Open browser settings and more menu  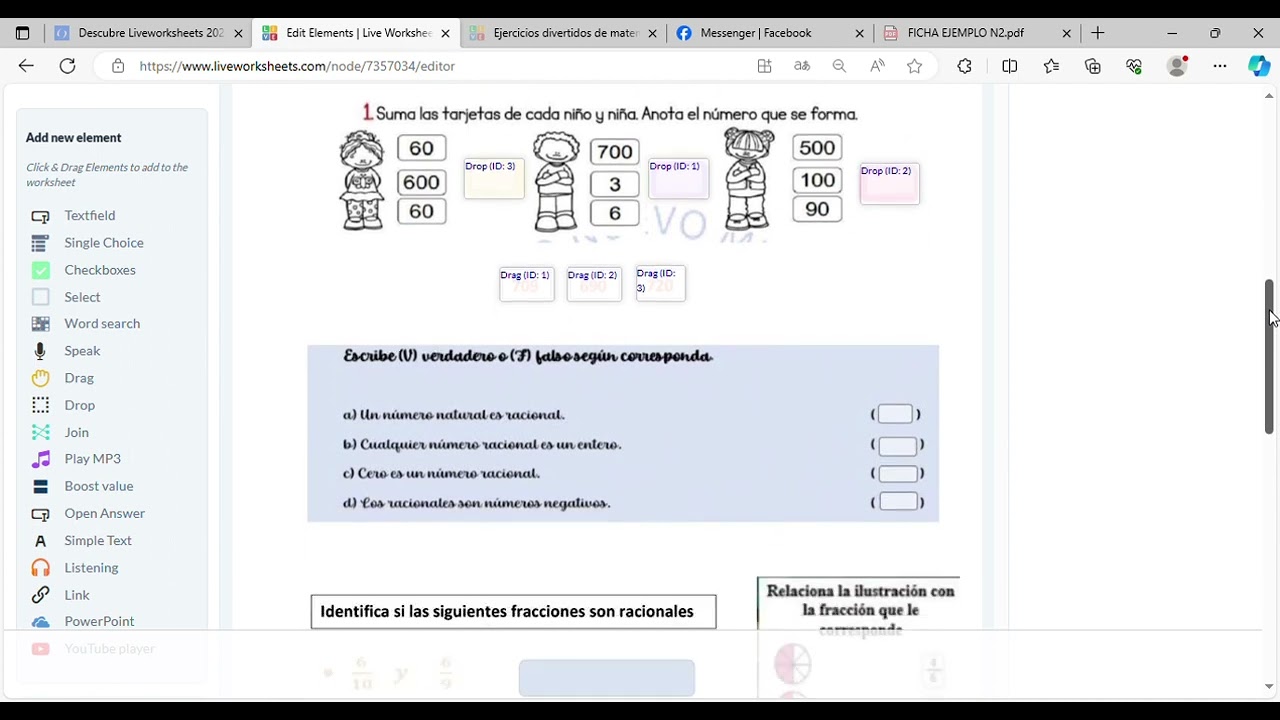[x=1220, y=66]
